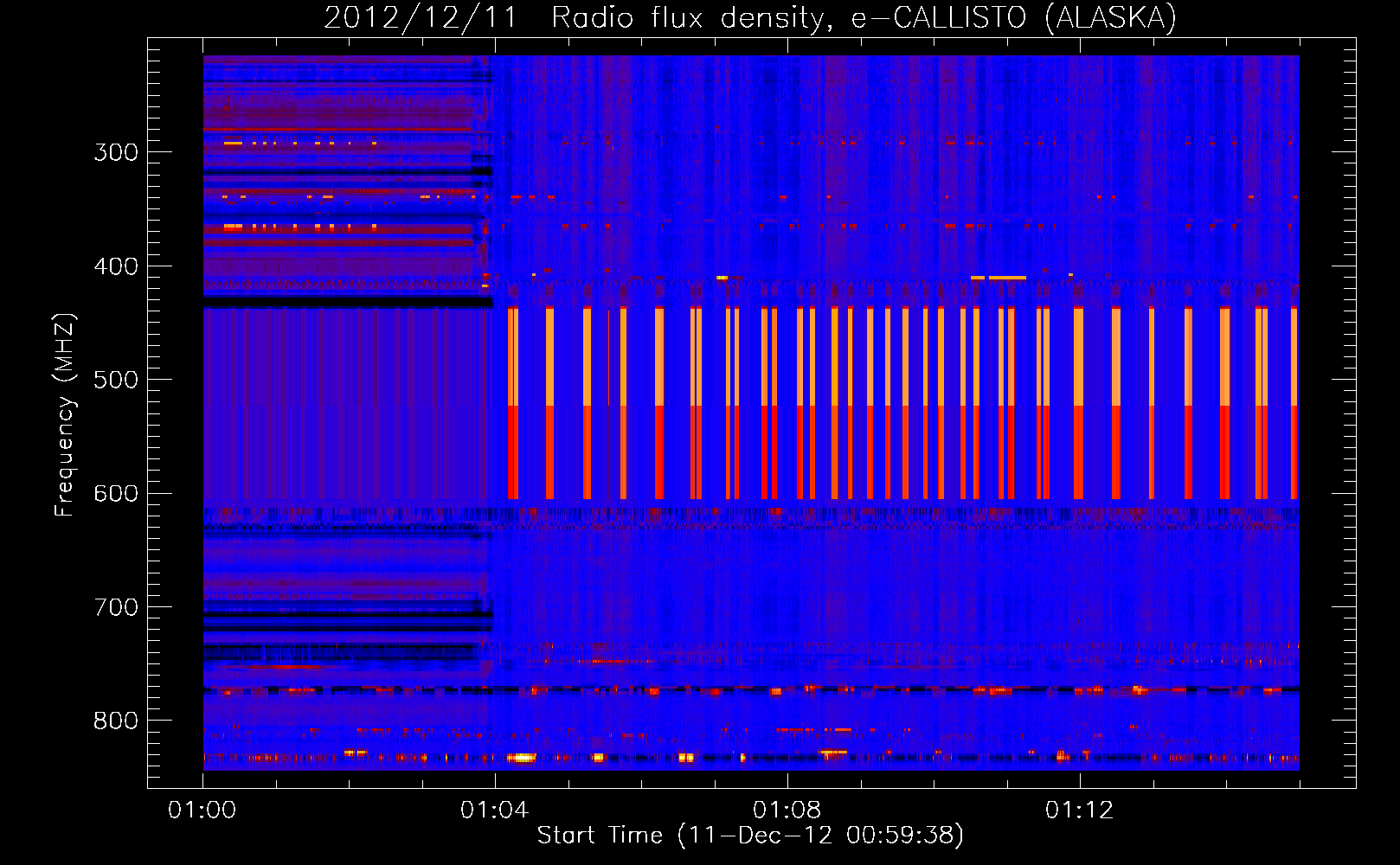This screenshot has height=865, width=1400.
Task: Click the plot title '2012/12/11 Radio flux density'
Action: 577,18
